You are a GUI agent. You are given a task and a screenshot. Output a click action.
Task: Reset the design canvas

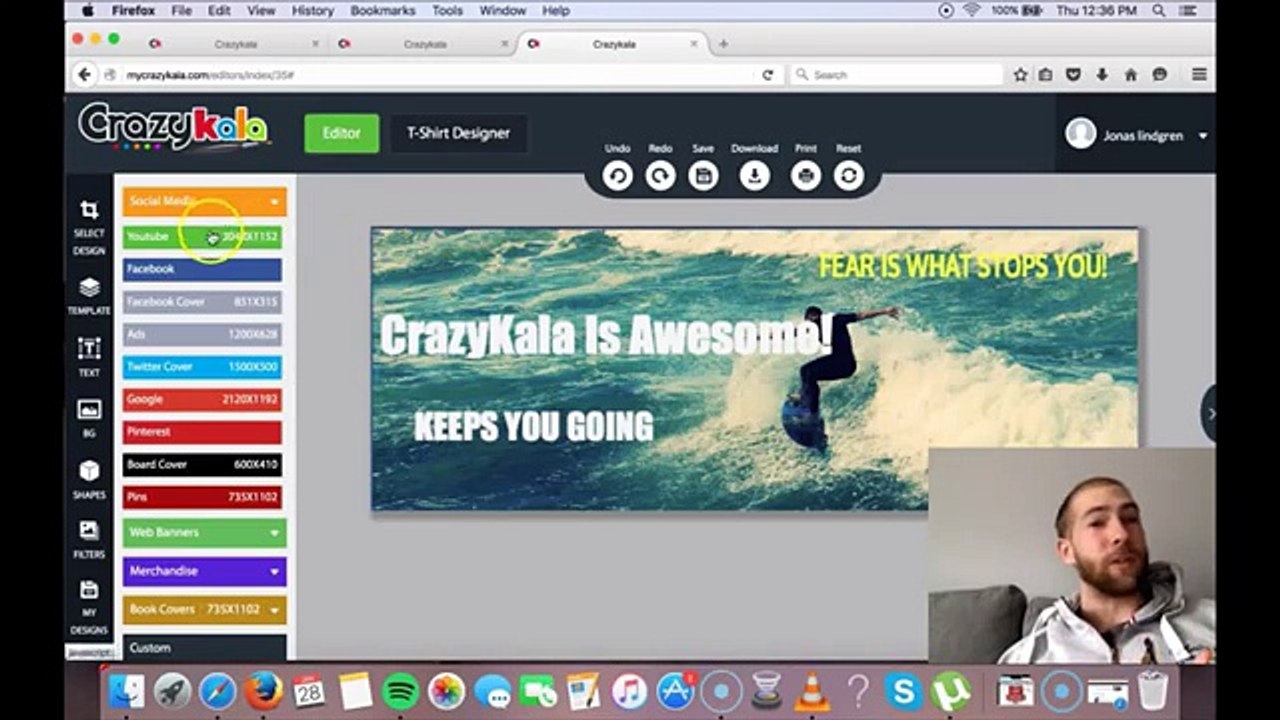[x=848, y=176]
